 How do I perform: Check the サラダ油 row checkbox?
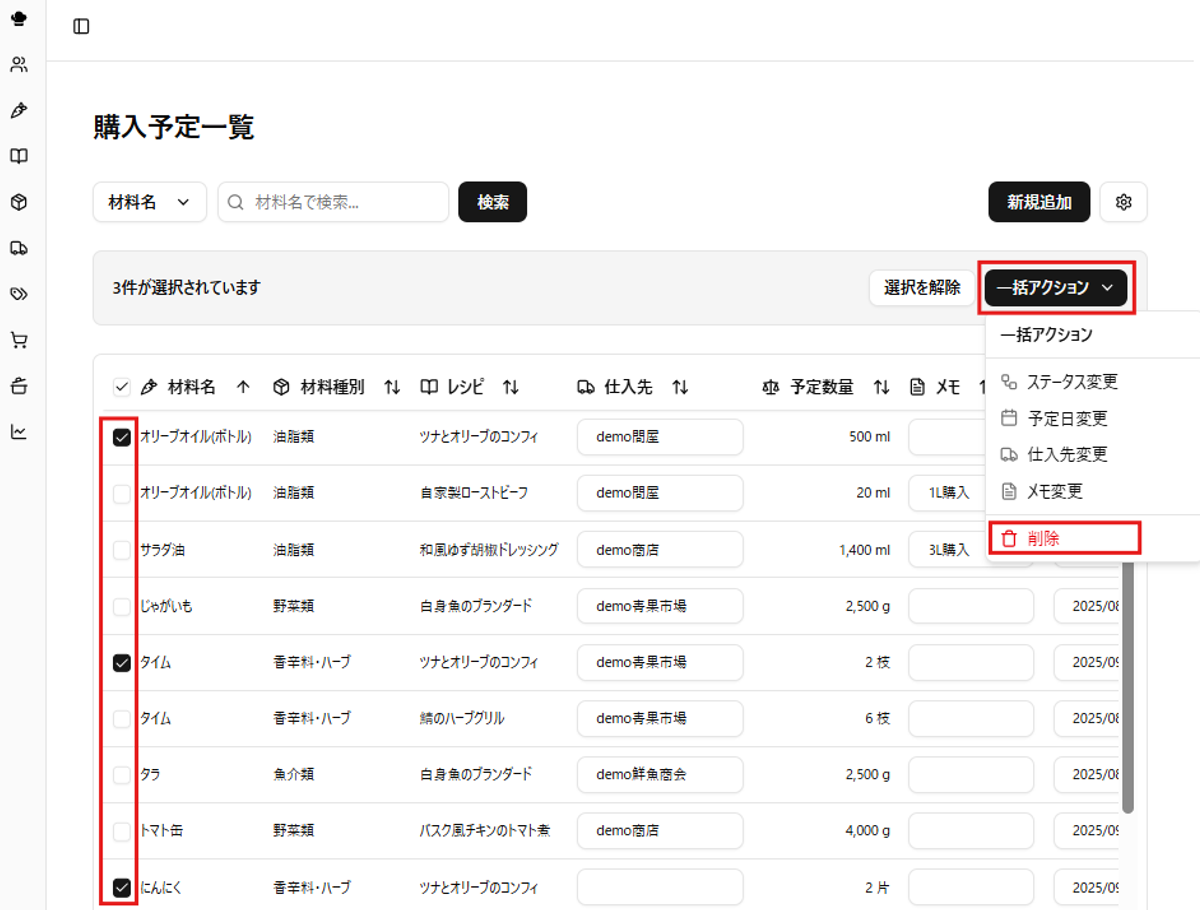[122, 550]
